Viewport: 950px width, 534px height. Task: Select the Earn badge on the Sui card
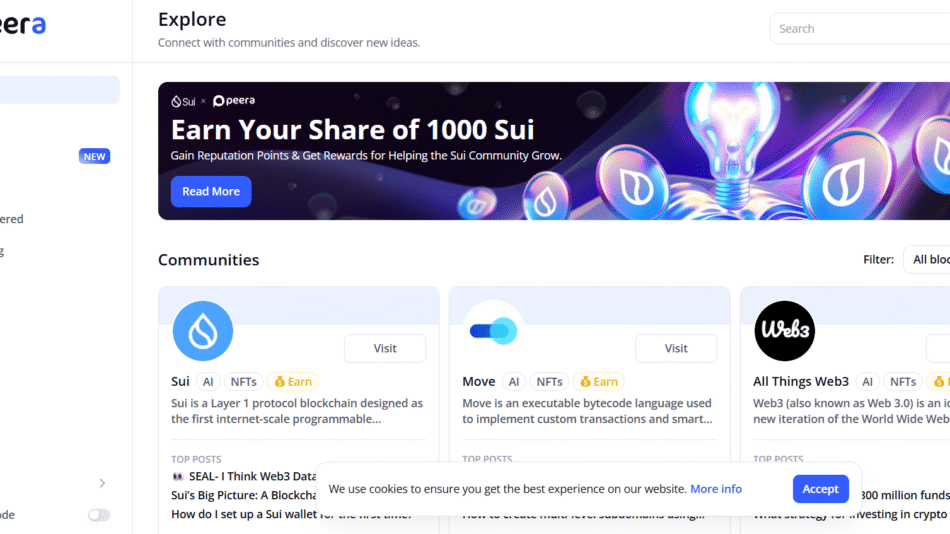click(293, 381)
